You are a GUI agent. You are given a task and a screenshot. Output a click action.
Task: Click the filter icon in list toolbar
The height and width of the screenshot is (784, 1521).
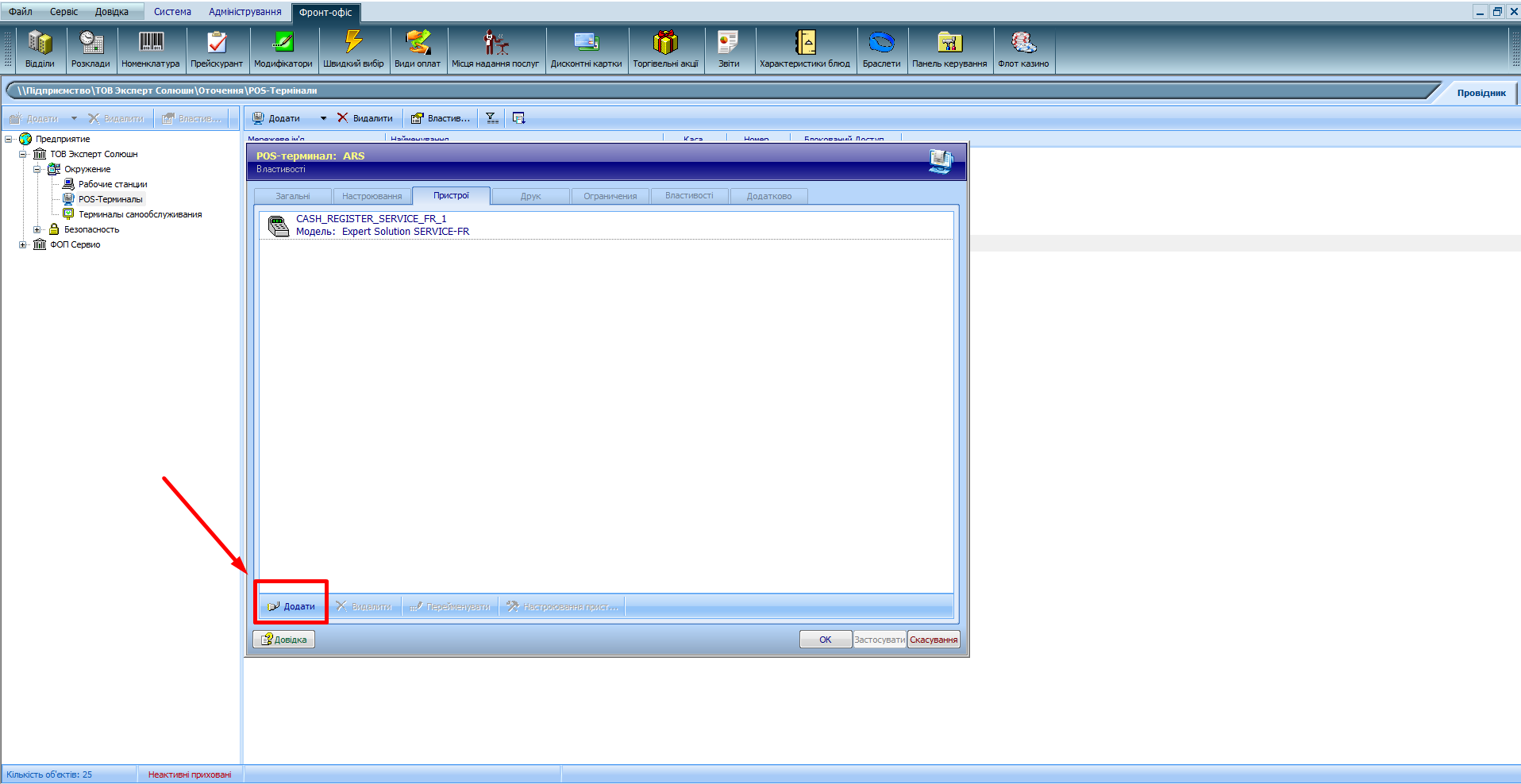(x=492, y=118)
